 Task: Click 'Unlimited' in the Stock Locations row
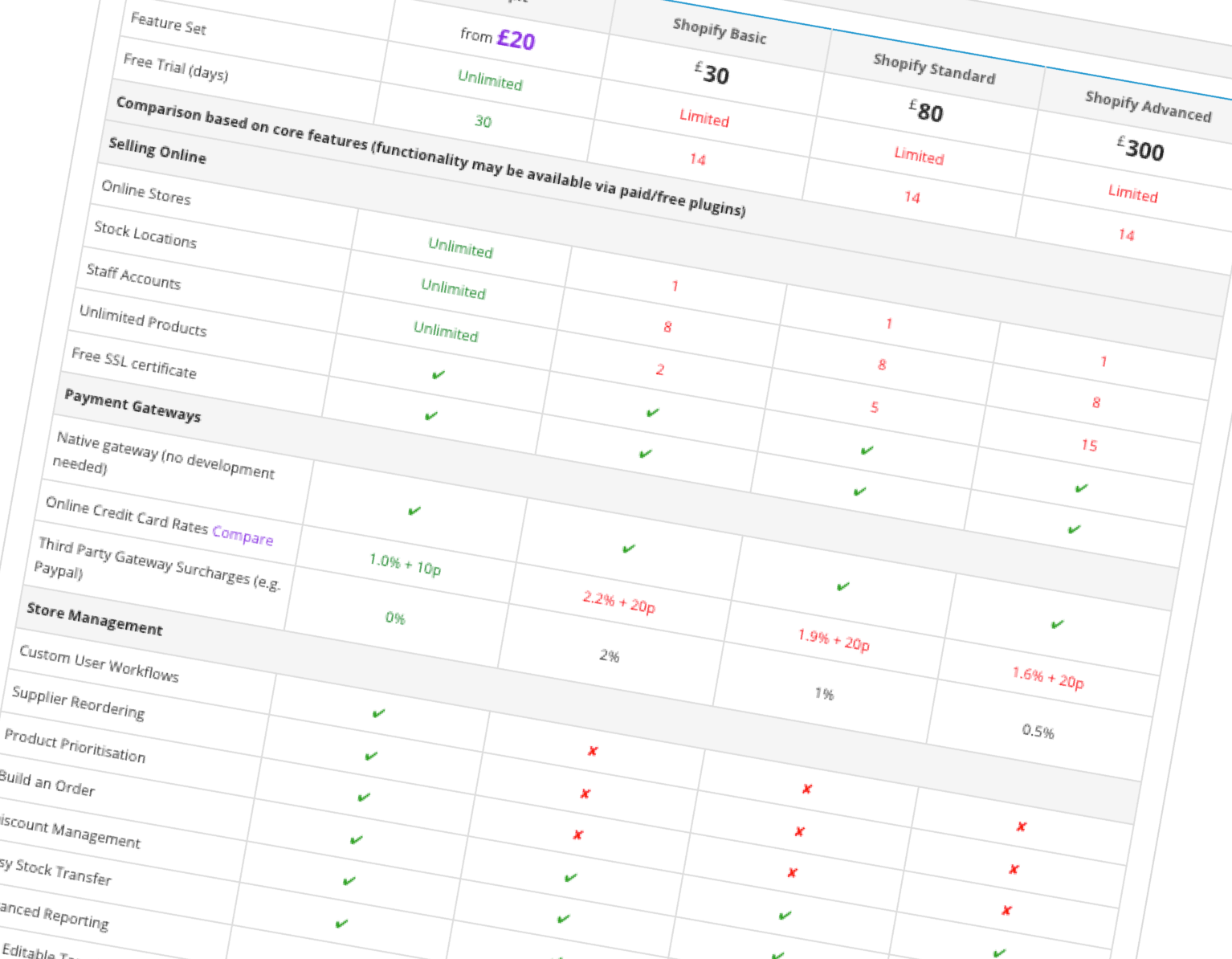[453, 289]
